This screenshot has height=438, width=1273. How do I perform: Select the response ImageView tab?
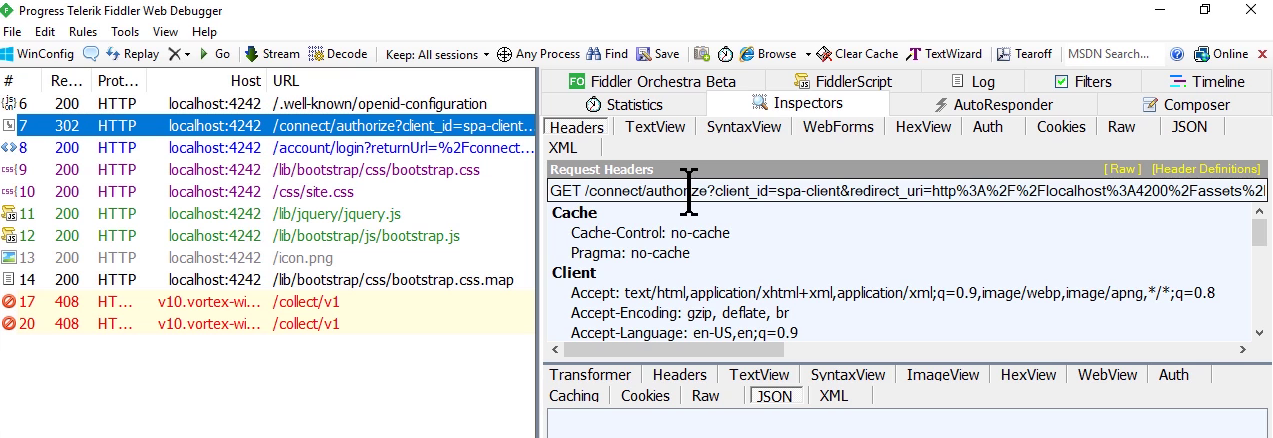click(942, 375)
